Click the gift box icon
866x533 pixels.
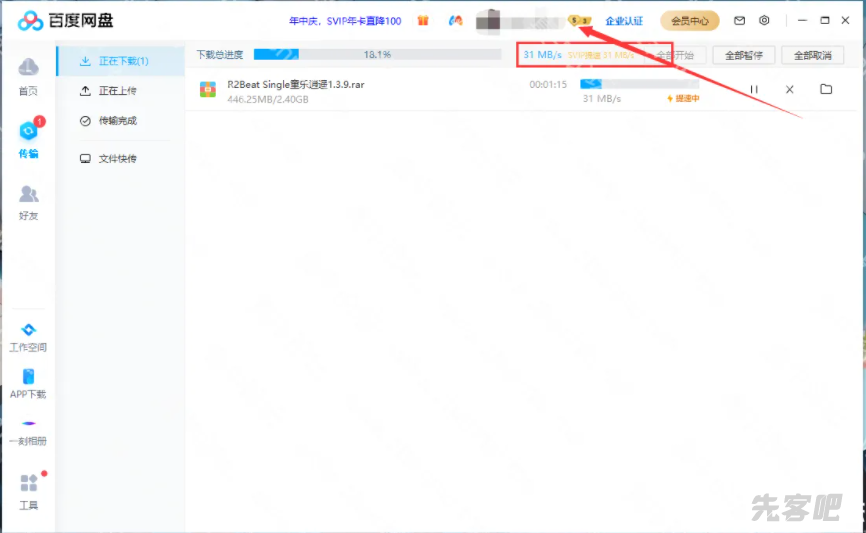(423, 20)
